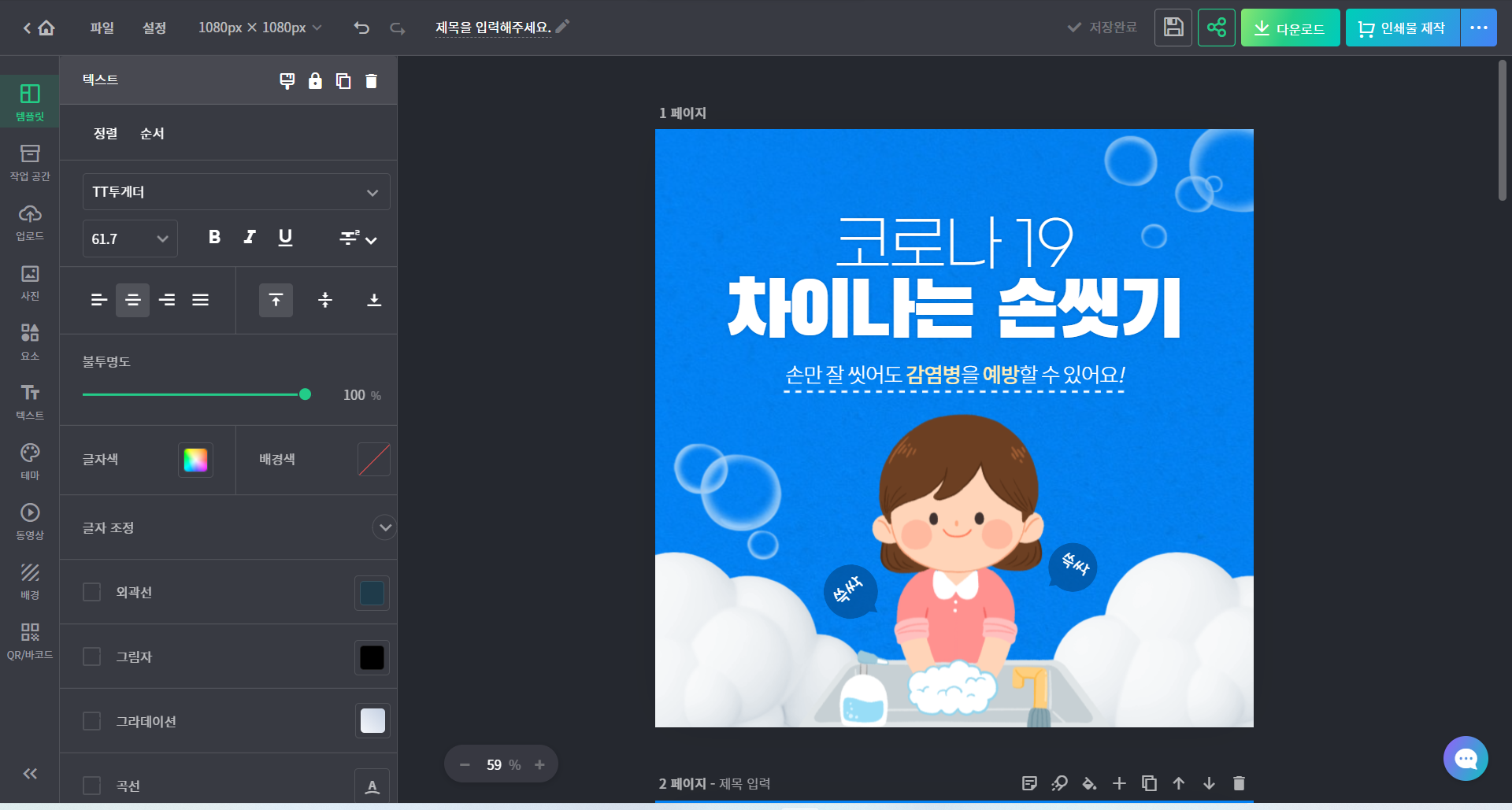
Task: Open the more options ellipsis menu
Action: pyautogui.click(x=1479, y=28)
